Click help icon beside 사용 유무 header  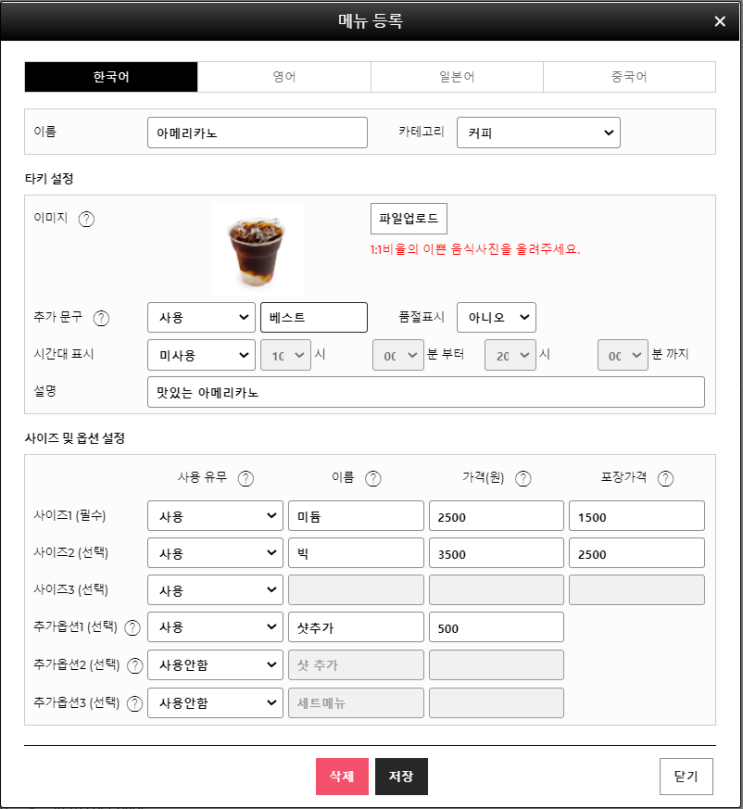click(246, 479)
